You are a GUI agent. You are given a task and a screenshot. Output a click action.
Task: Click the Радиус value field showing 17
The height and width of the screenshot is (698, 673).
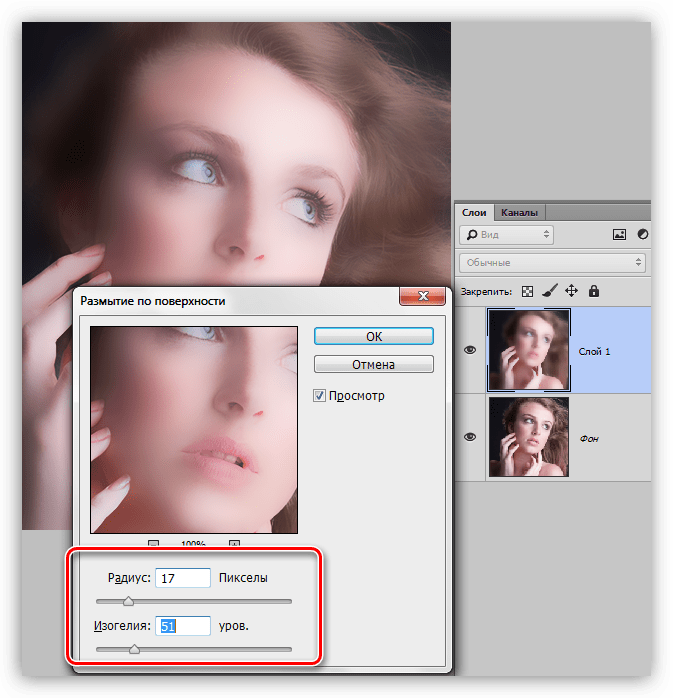point(183,578)
